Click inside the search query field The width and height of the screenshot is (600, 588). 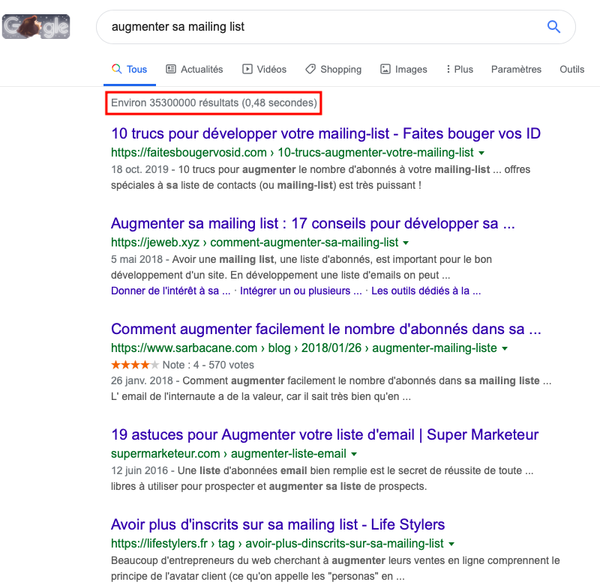tap(320, 27)
